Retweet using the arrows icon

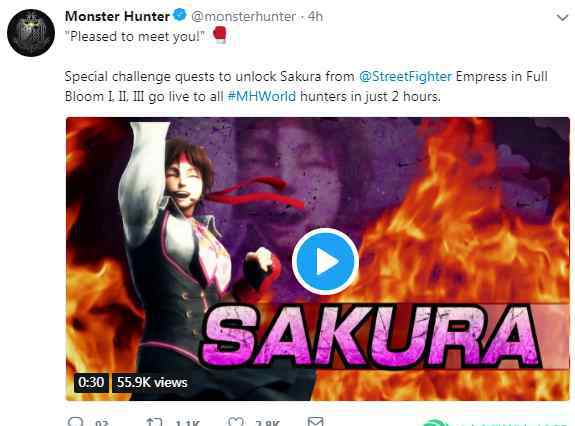[154, 422]
